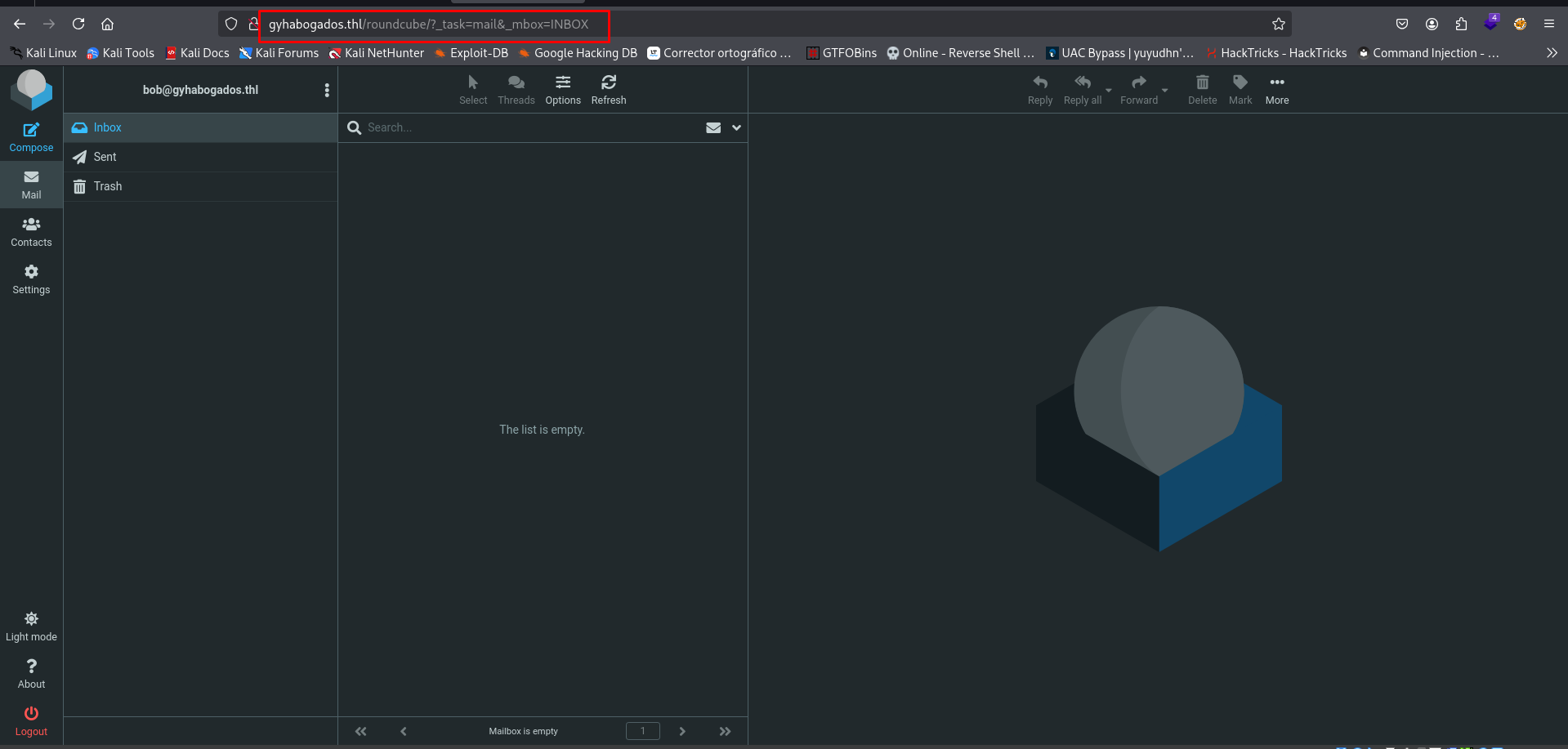The width and height of the screenshot is (1568, 749).
Task: Open the Contacts section
Action: tap(31, 232)
